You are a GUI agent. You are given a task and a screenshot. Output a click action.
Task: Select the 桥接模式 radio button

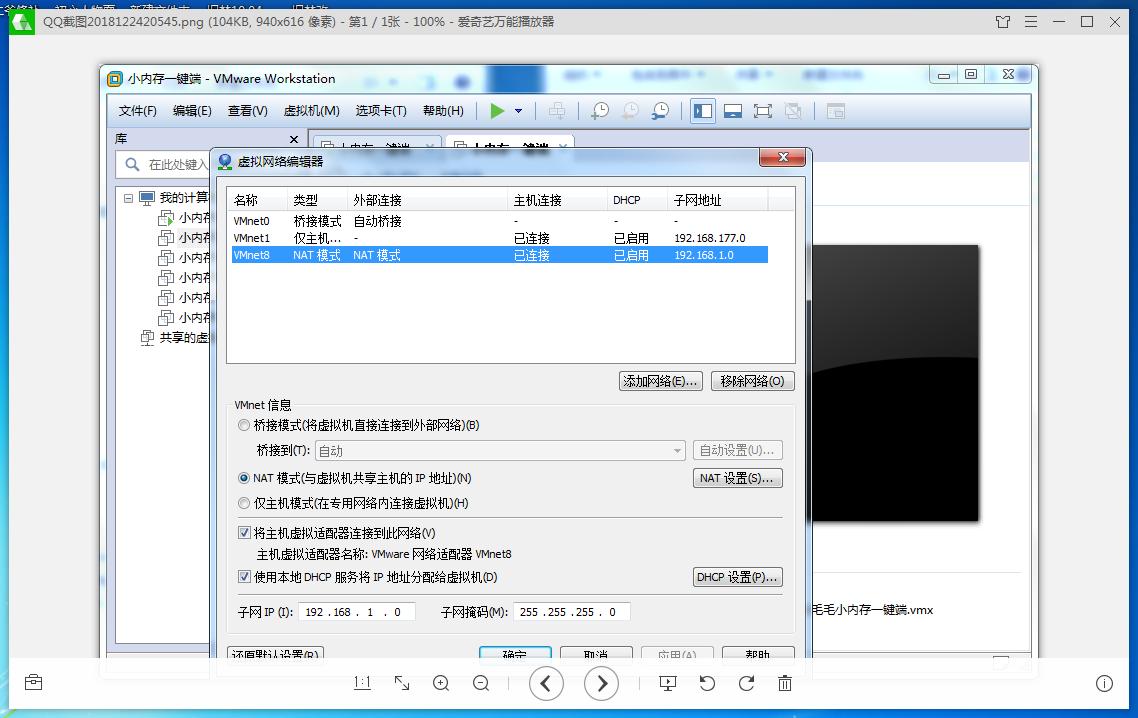click(244, 425)
